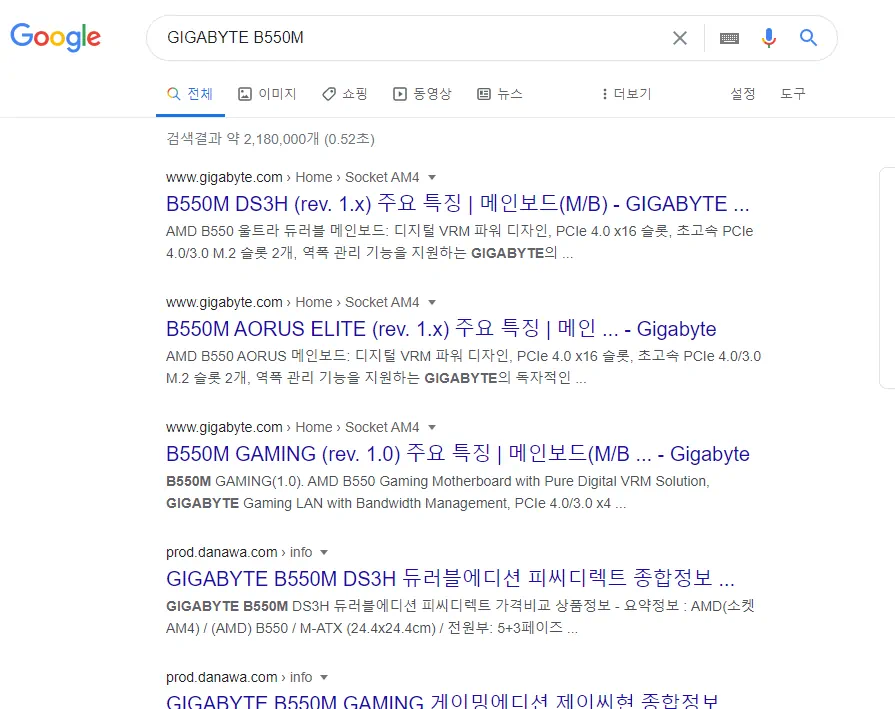Start voice search with microphone icon
The width and height of the screenshot is (895, 709).
(x=768, y=38)
